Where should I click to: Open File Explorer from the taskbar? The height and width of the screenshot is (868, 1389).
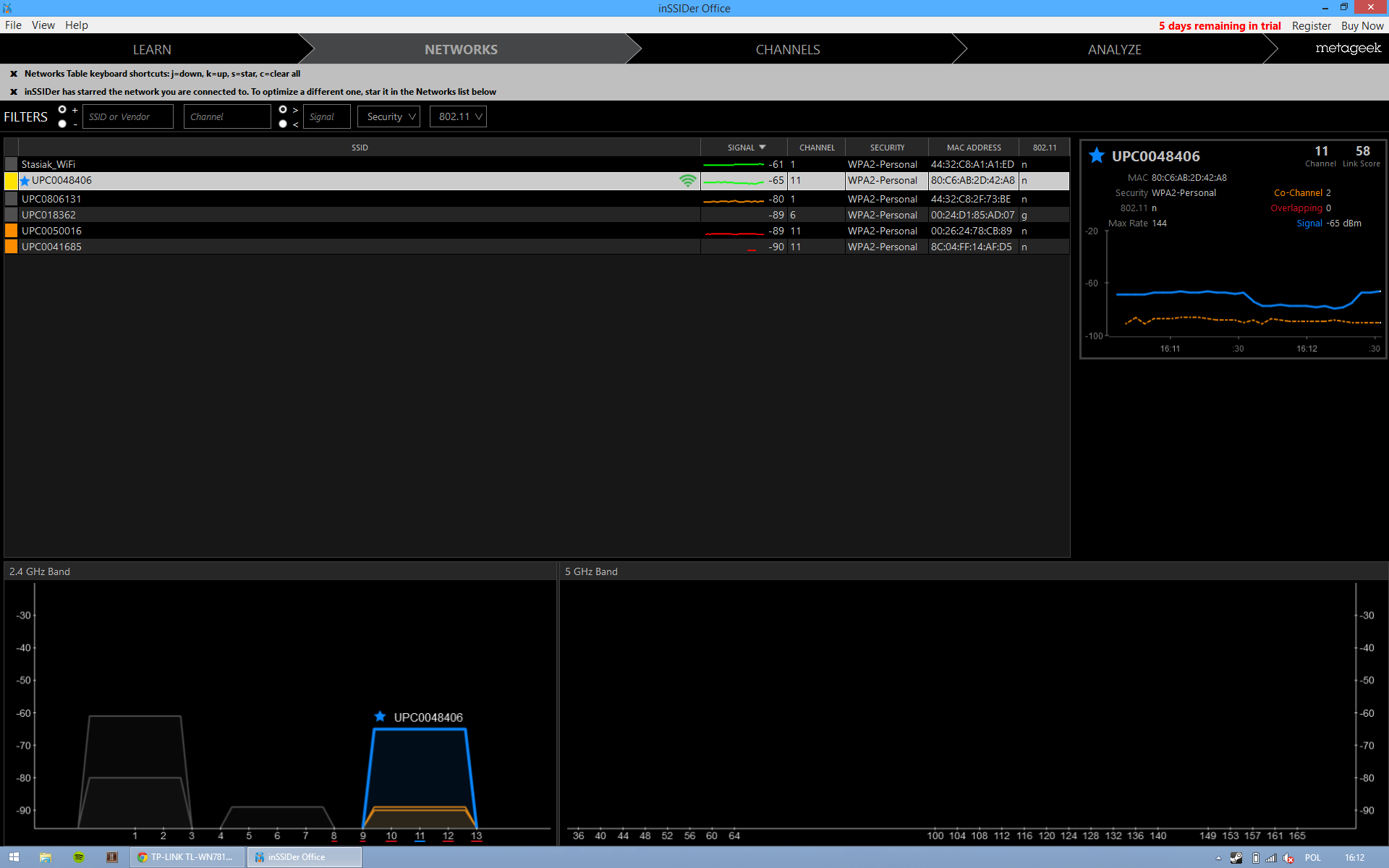[x=46, y=857]
